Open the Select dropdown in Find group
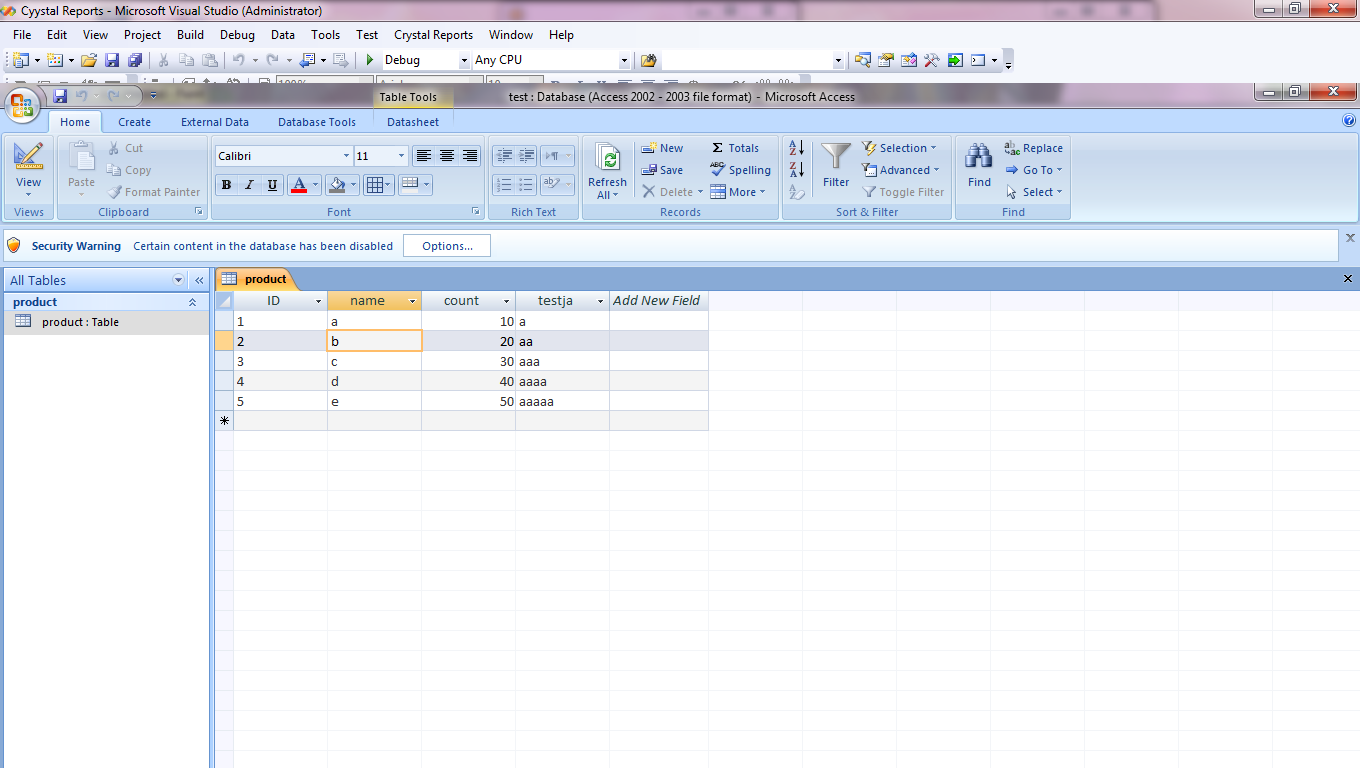Image resolution: width=1360 pixels, height=768 pixels. (1034, 192)
